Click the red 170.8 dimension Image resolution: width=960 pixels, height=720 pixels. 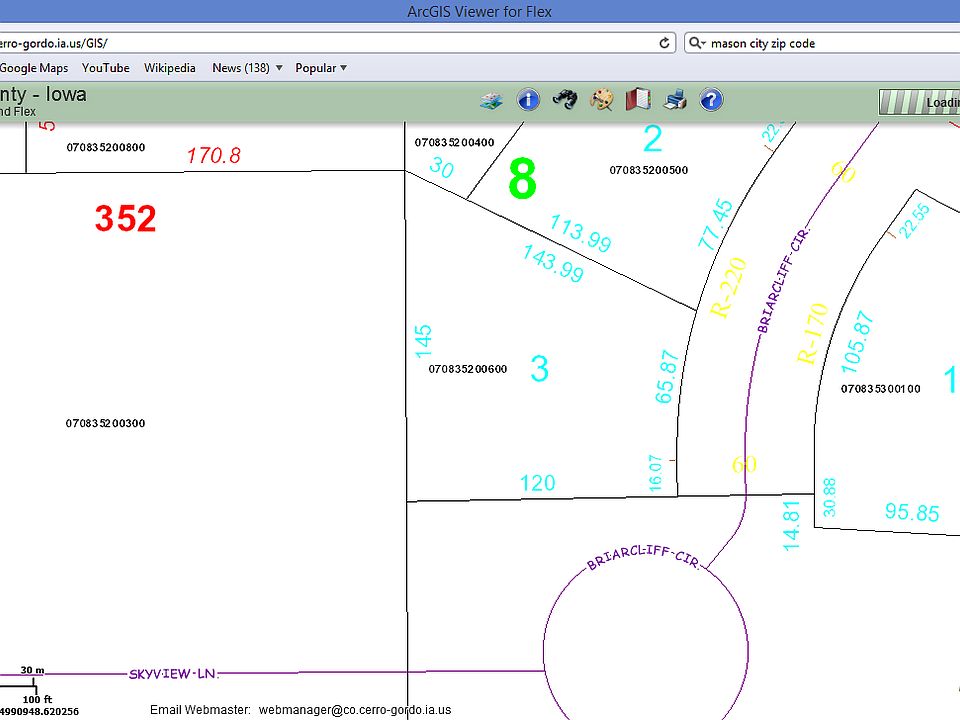214,156
